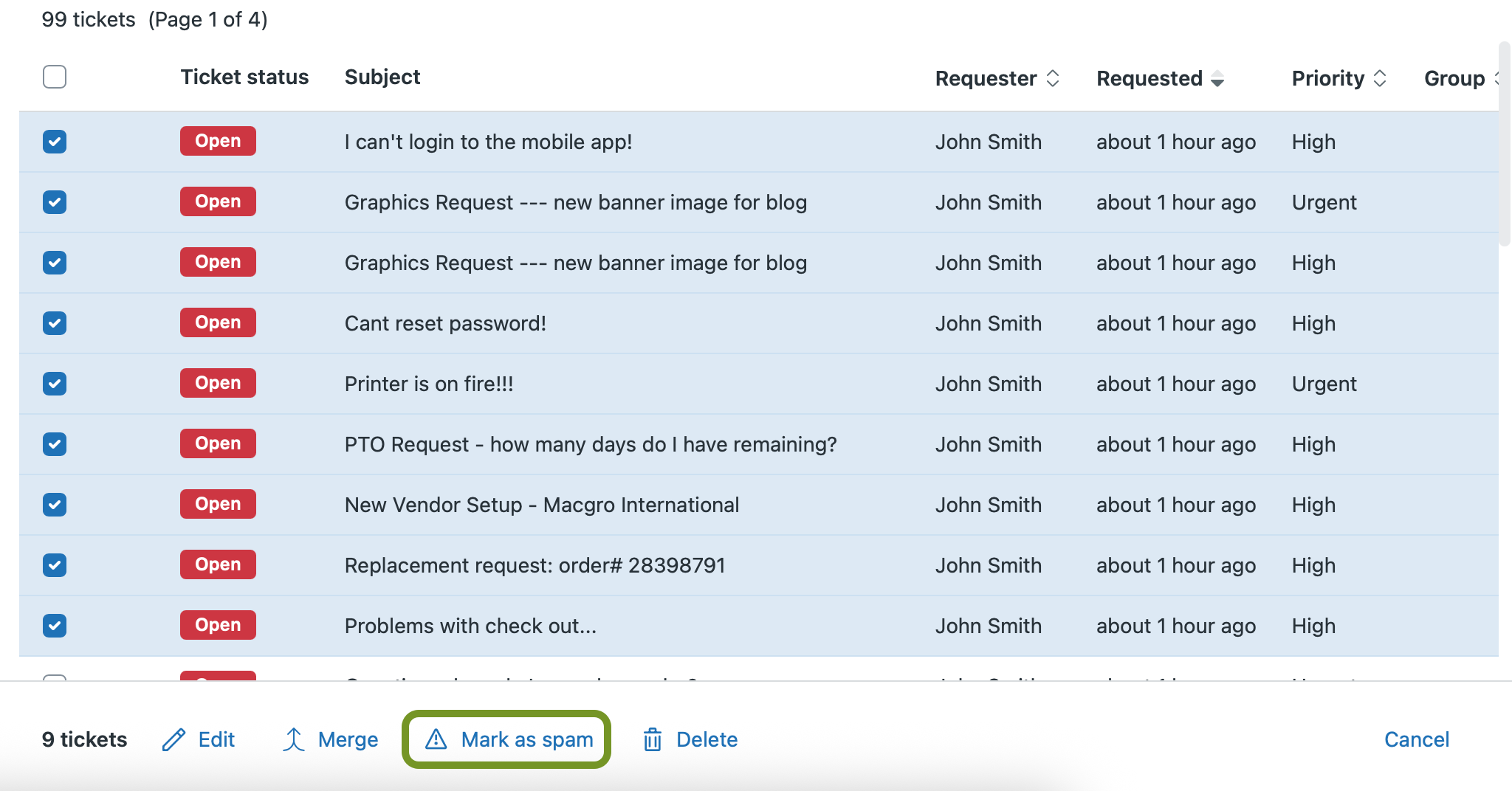Image resolution: width=1512 pixels, height=791 pixels.
Task: Open 'Replacement request: order# 28398791' ticket
Action: [x=535, y=565]
